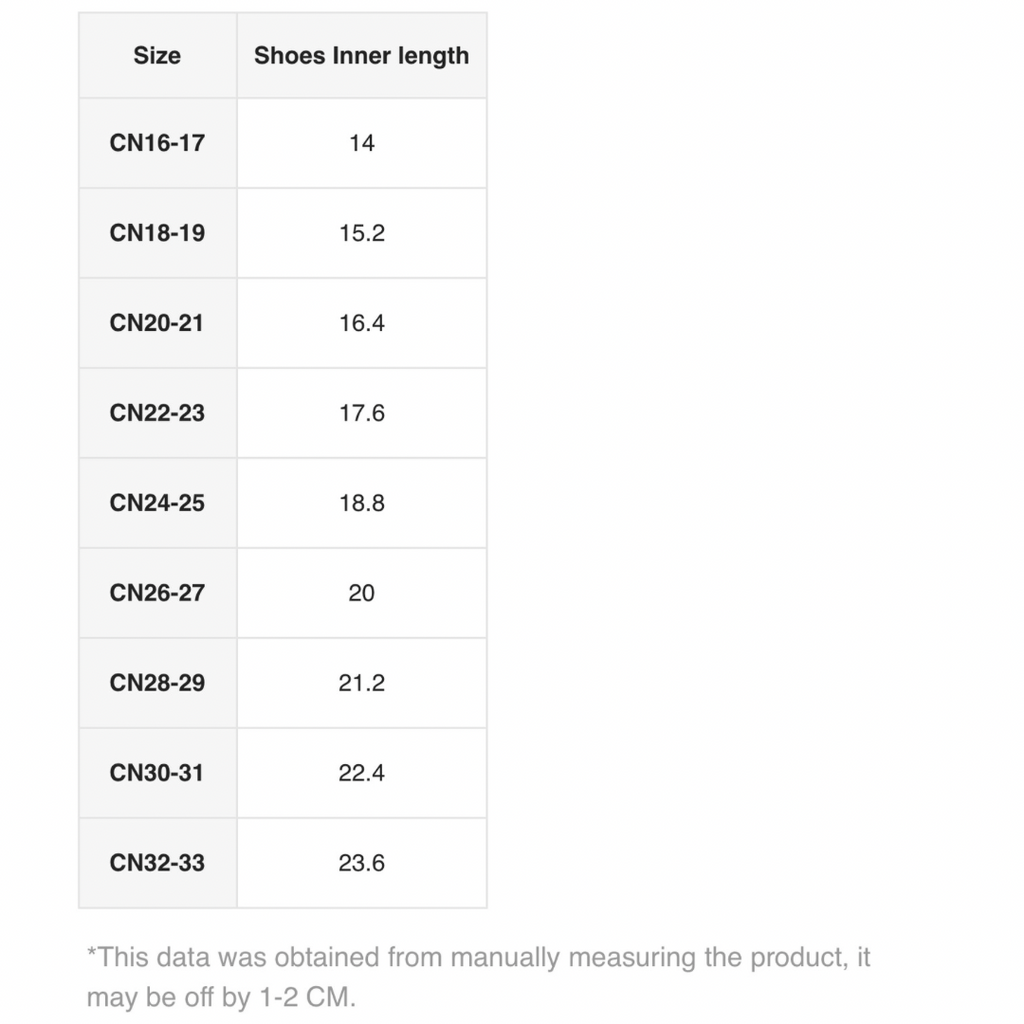Click the 14 inner length value
The height and width of the screenshot is (1024, 1024).
click(x=361, y=143)
